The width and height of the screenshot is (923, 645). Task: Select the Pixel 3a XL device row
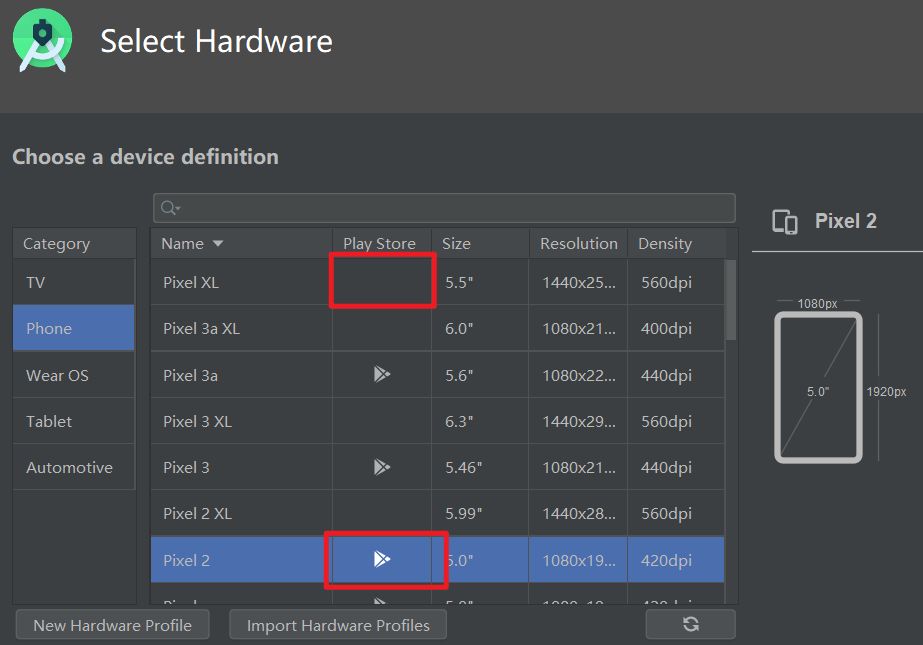point(437,328)
